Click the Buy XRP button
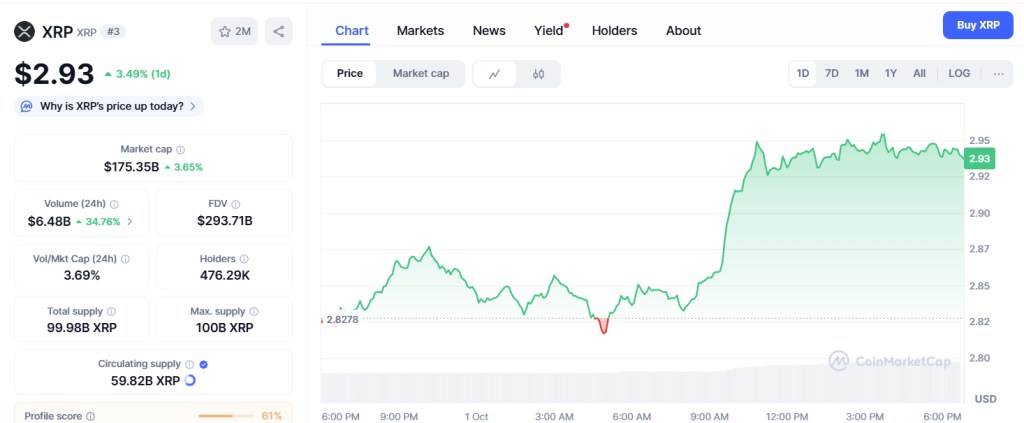1024x423 pixels. click(978, 25)
